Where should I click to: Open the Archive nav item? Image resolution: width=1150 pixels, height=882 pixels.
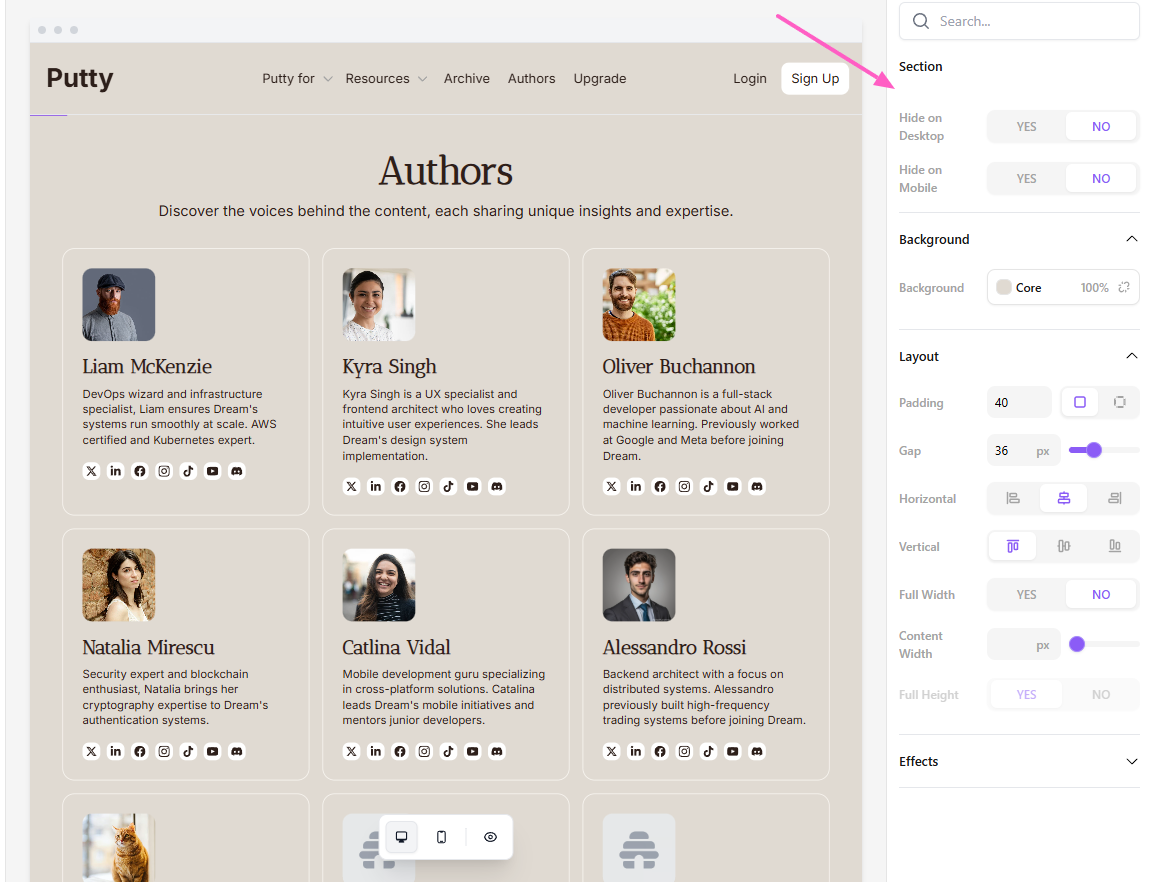pyautogui.click(x=467, y=79)
